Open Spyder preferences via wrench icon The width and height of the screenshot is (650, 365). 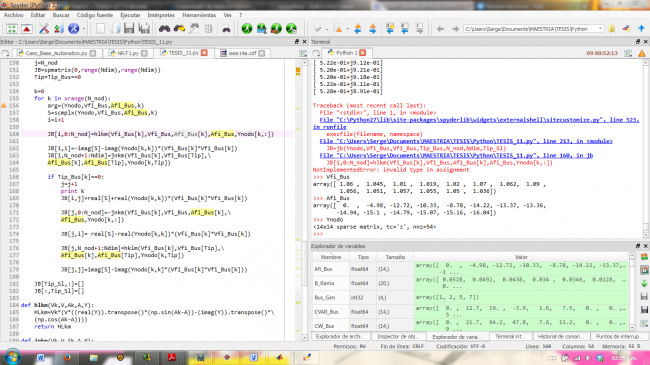[x=44, y=29]
